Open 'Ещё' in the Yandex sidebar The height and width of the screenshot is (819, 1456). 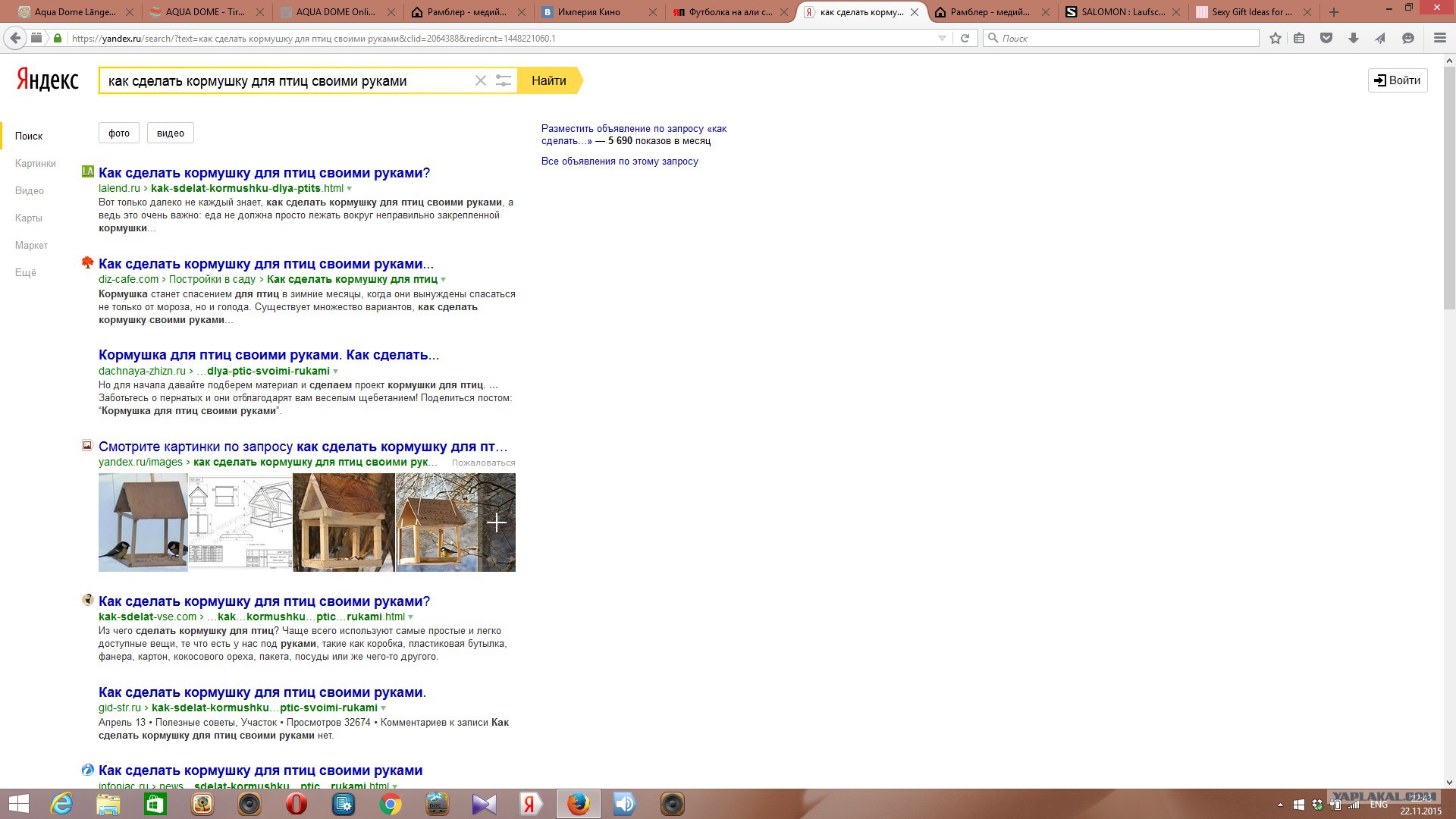click(x=26, y=273)
